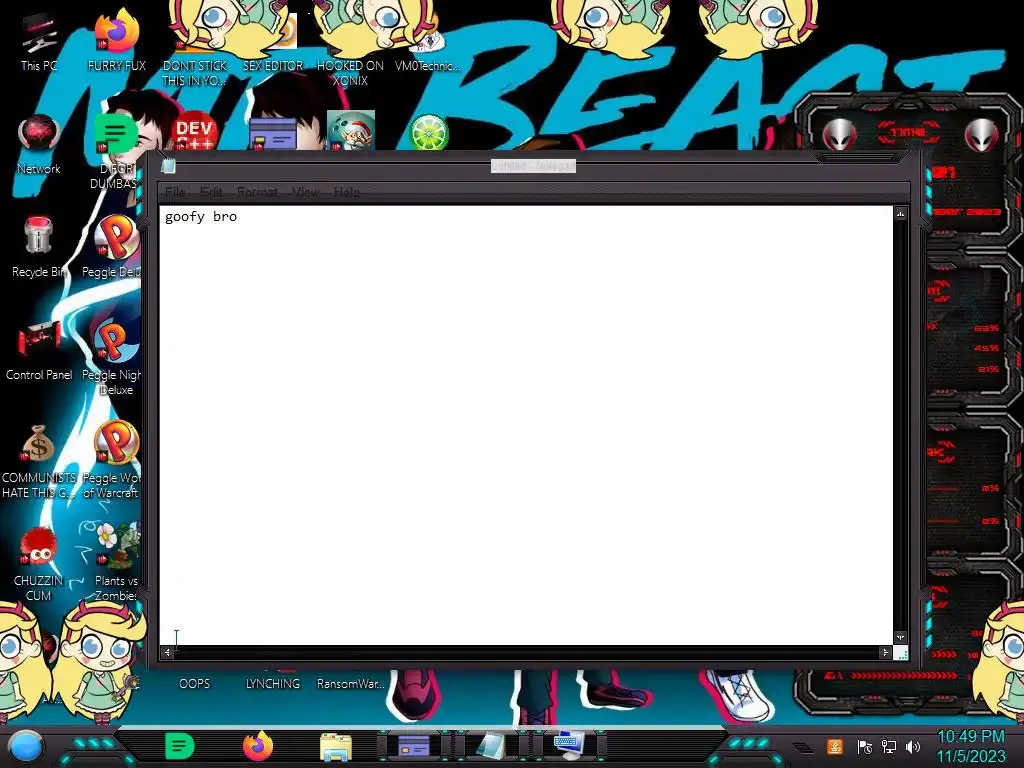Screen dimensions: 1024x768
Task: Select the Santa snow globe desktop icon
Action: pyautogui.click(x=351, y=131)
